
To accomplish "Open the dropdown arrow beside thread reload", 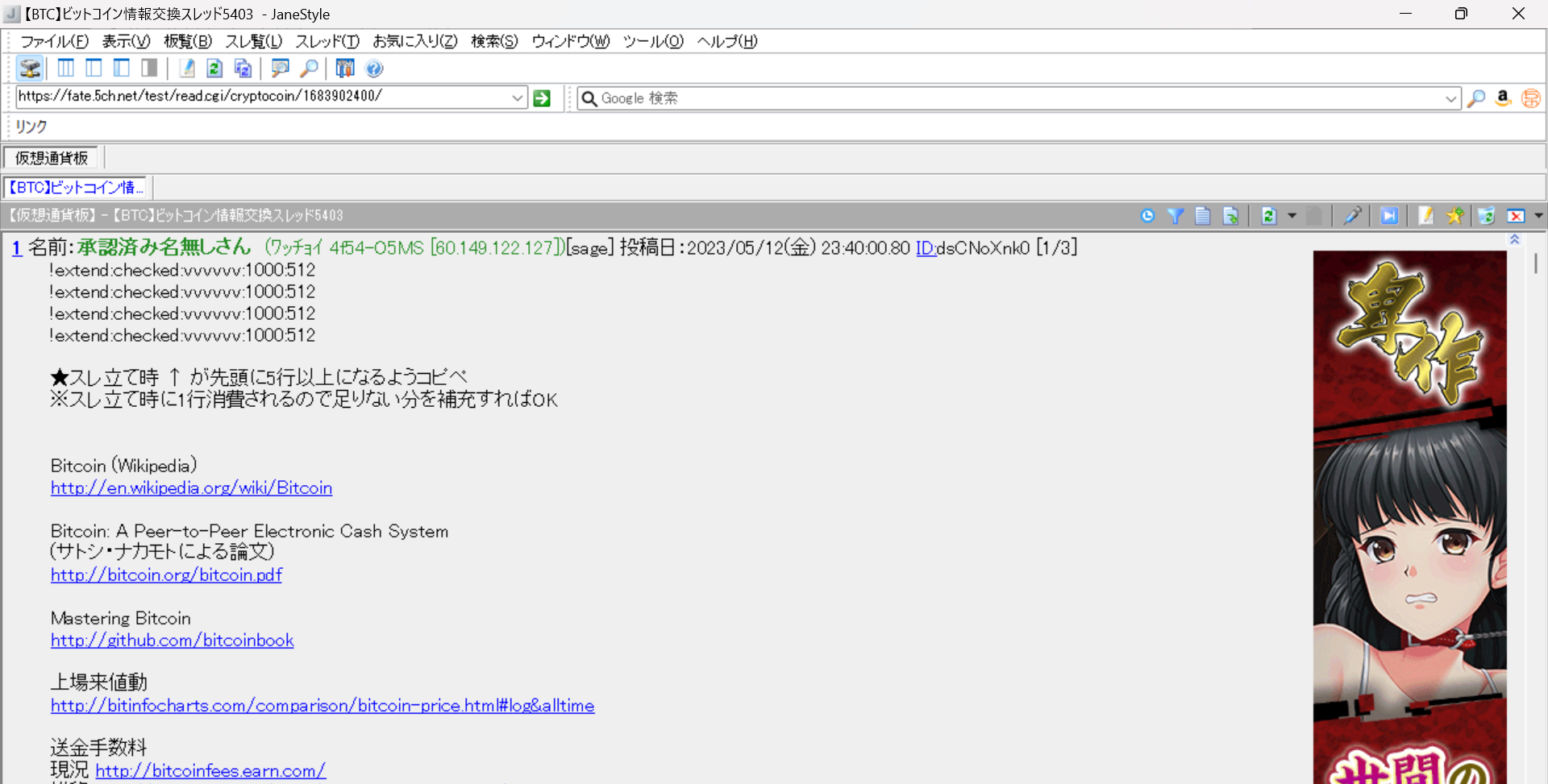I will click(1292, 216).
